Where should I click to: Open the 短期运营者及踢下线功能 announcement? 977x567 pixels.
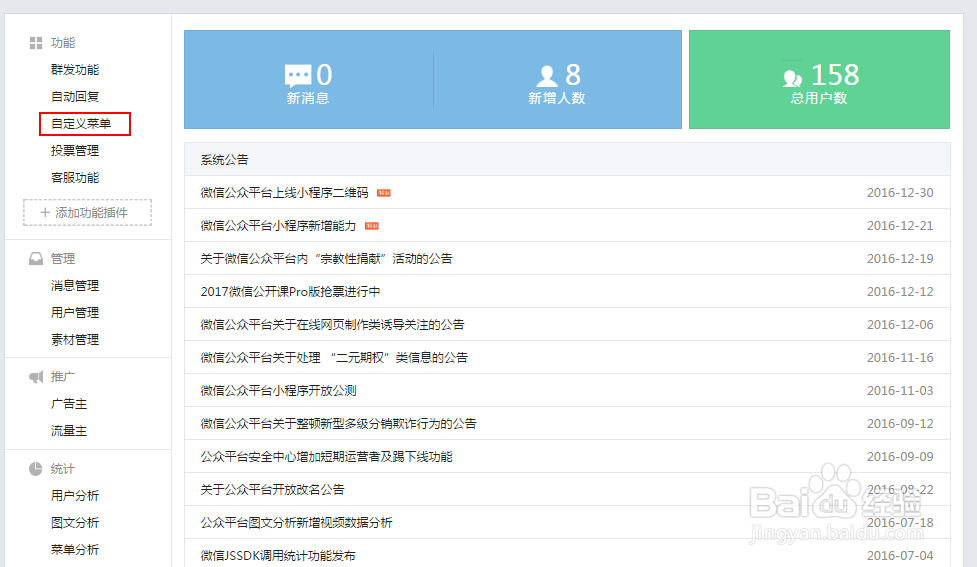[326, 457]
